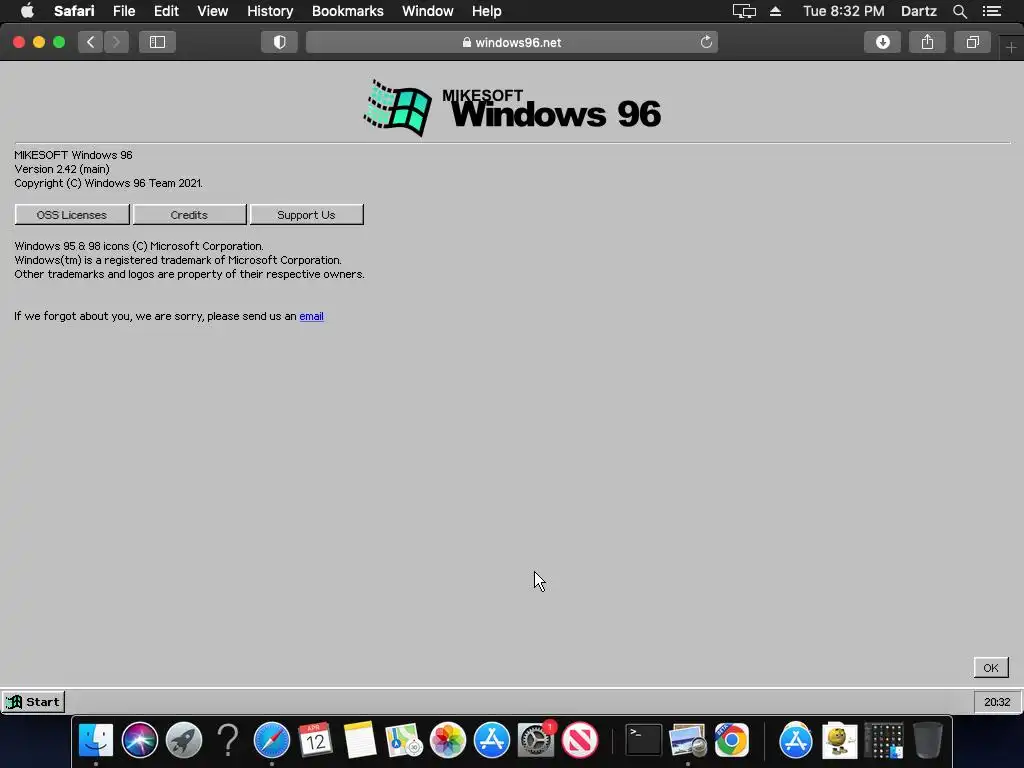Open the Windows 96 Start menu
Screen dimensions: 1024x768
pyautogui.click(x=33, y=702)
